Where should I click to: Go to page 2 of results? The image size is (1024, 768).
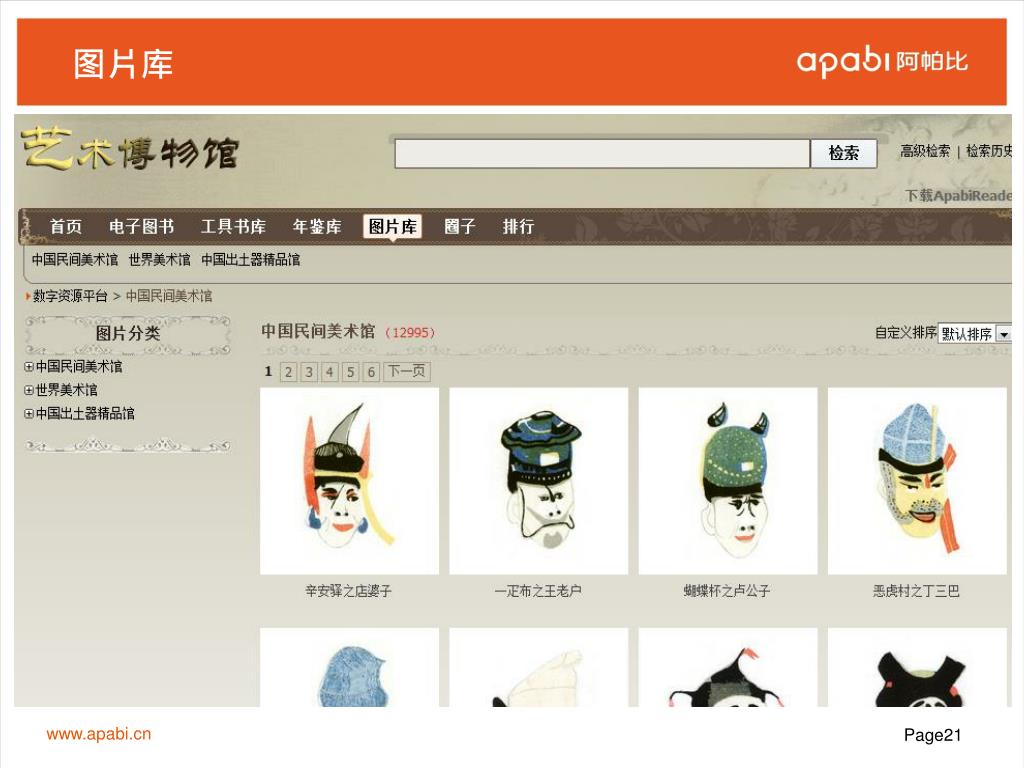click(x=288, y=372)
